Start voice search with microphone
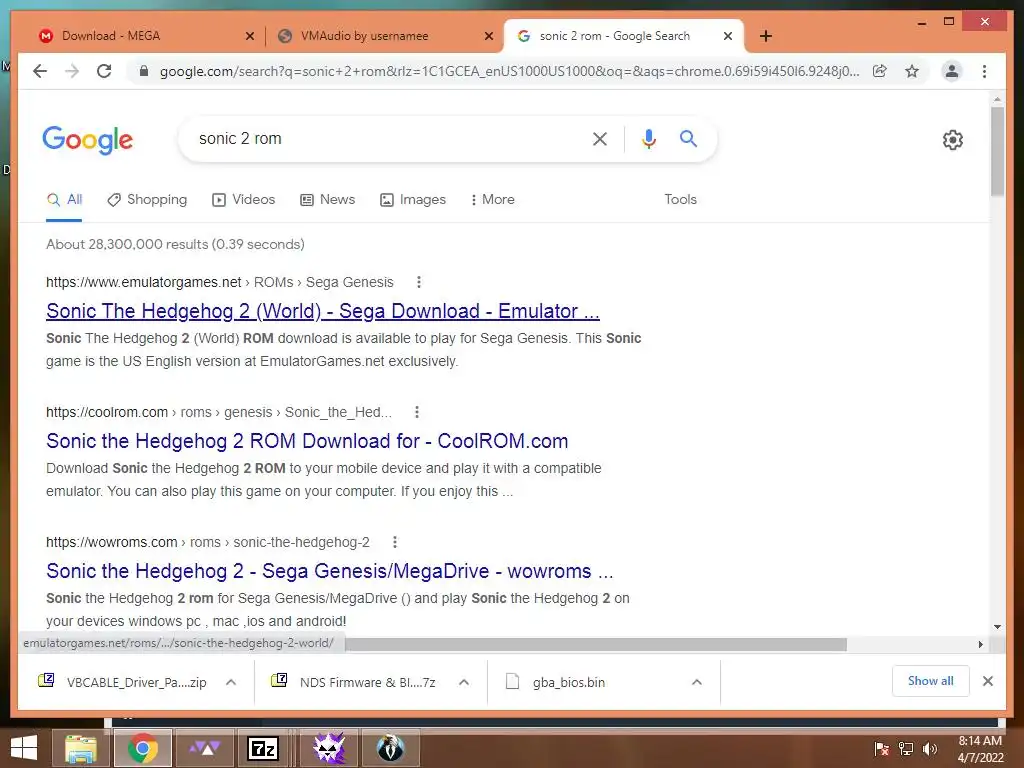Viewport: 1024px width, 768px height. pos(648,138)
